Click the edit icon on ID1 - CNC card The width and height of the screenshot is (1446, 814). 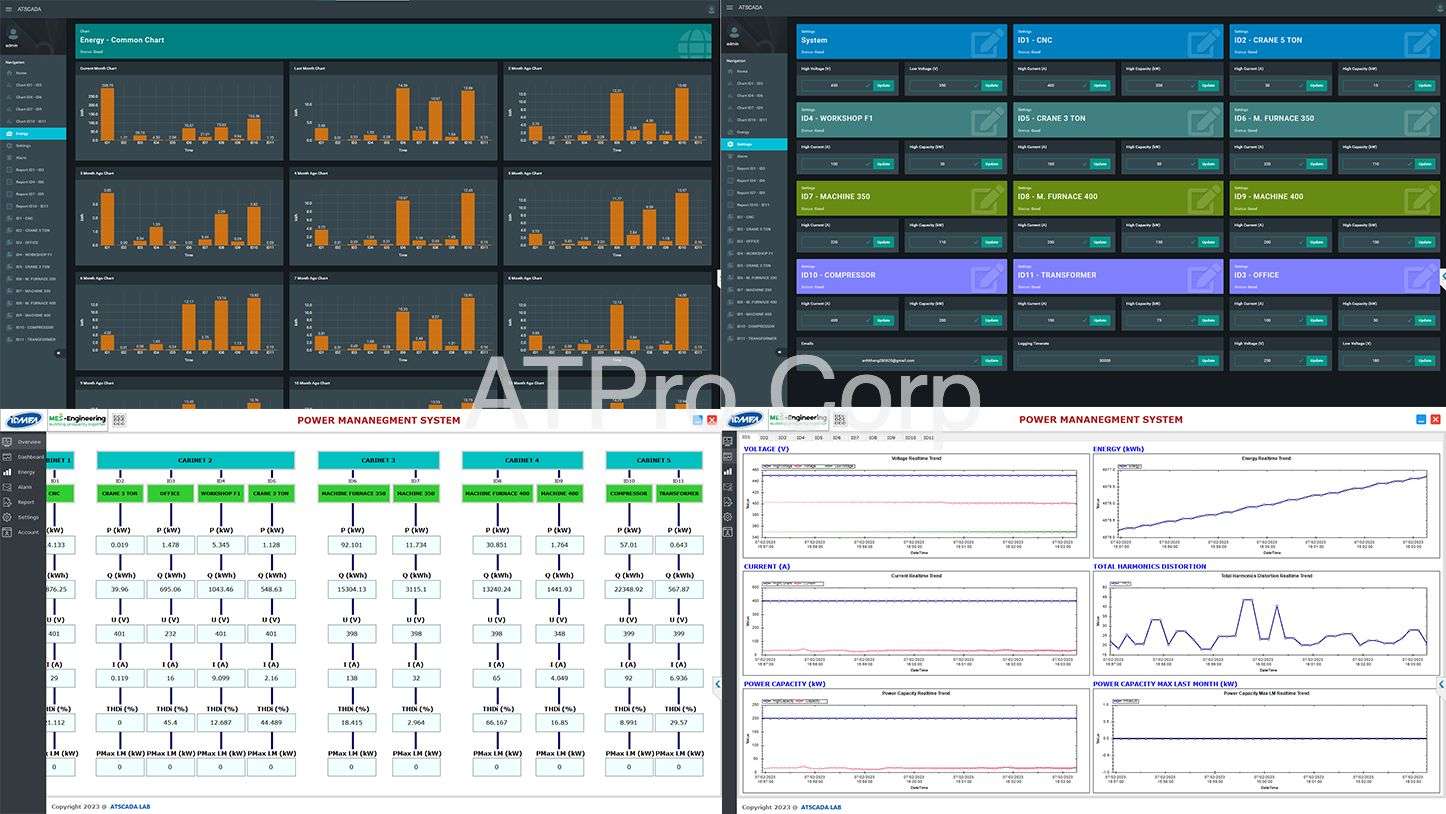click(1204, 43)
